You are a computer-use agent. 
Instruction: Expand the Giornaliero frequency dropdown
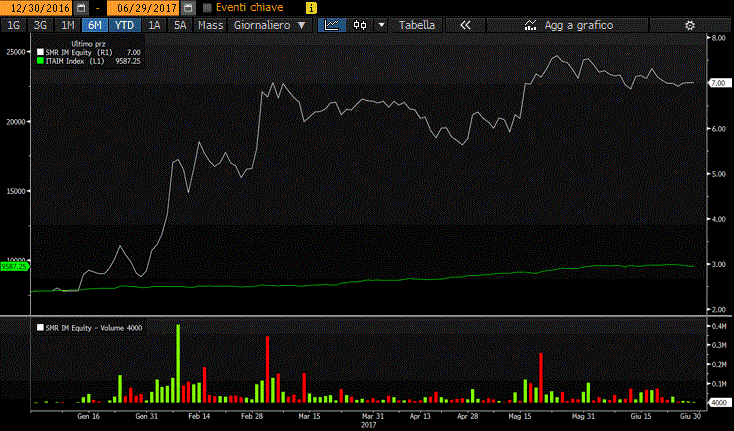(x=270, y=24)
